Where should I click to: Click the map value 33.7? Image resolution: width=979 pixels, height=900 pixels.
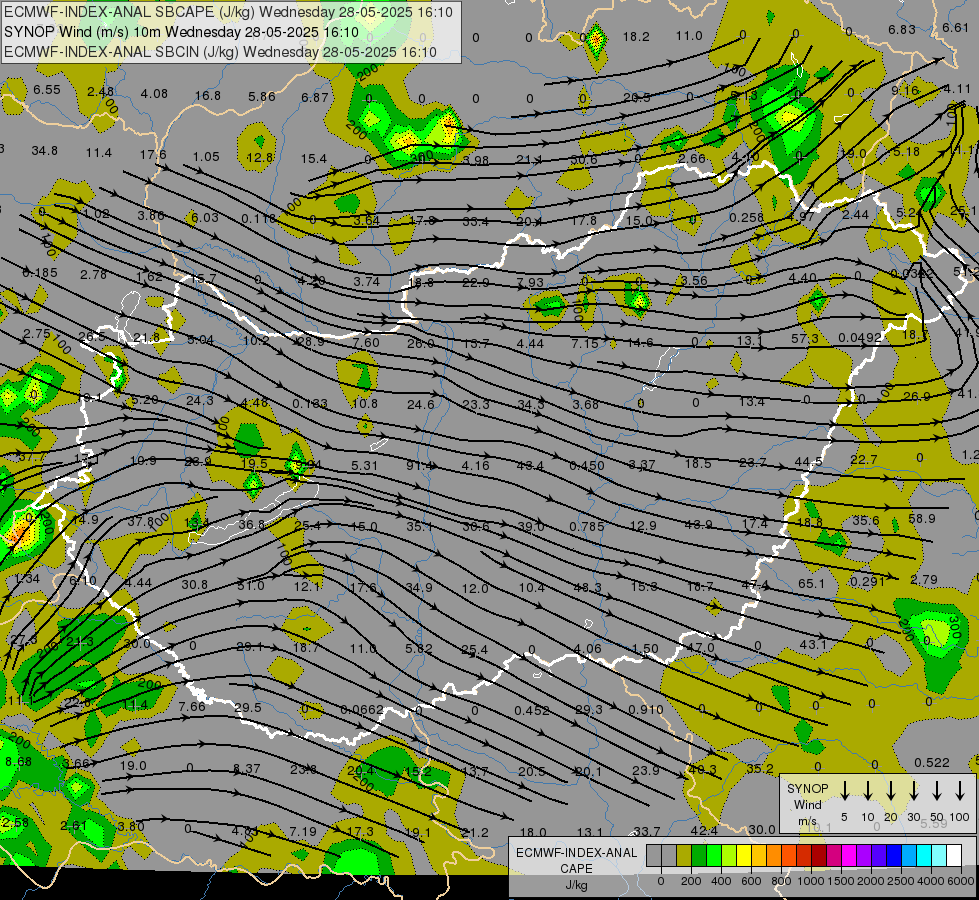(x=646, y=831)
